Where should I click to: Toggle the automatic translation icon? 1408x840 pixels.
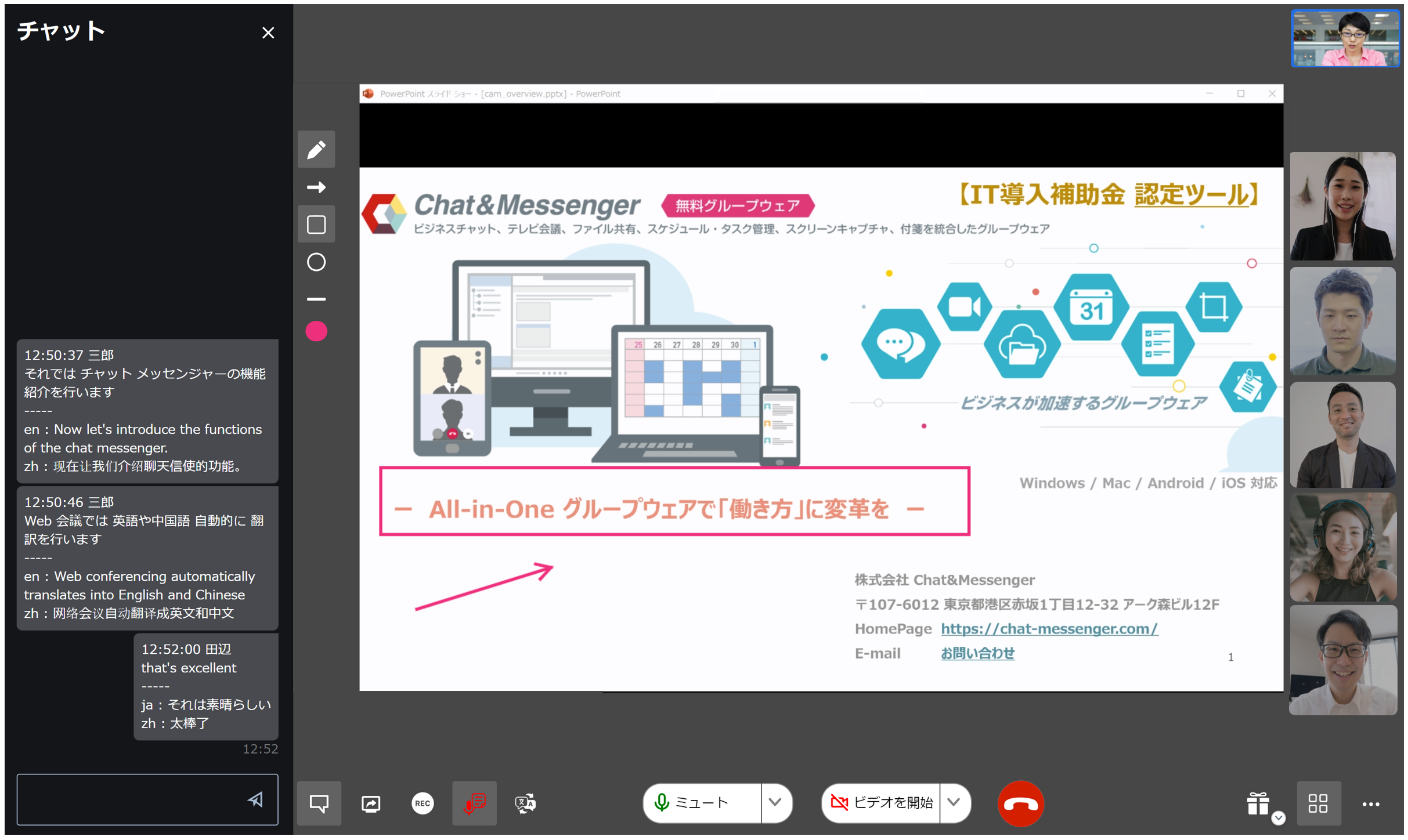click(x=526, y=803)
